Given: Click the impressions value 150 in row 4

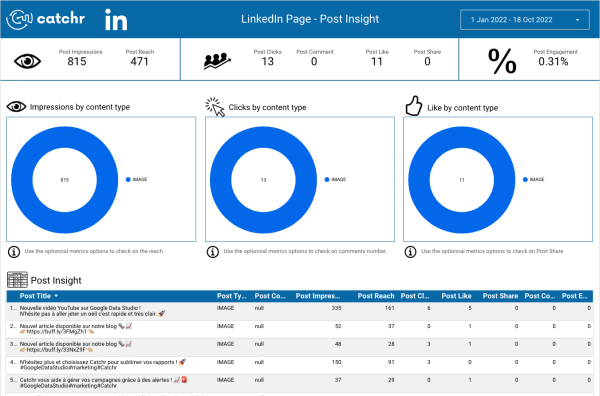Looking at the screenshot, I should [336, 362].
